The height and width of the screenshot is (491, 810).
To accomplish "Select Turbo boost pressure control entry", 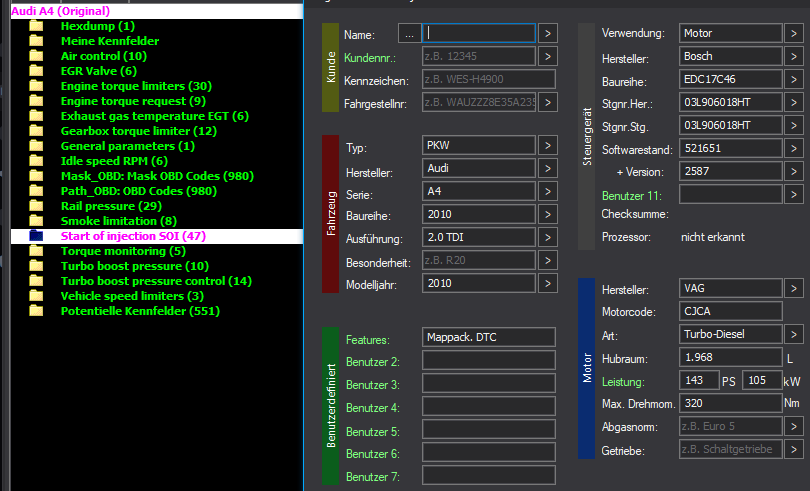I will click(x=156, y=281).
